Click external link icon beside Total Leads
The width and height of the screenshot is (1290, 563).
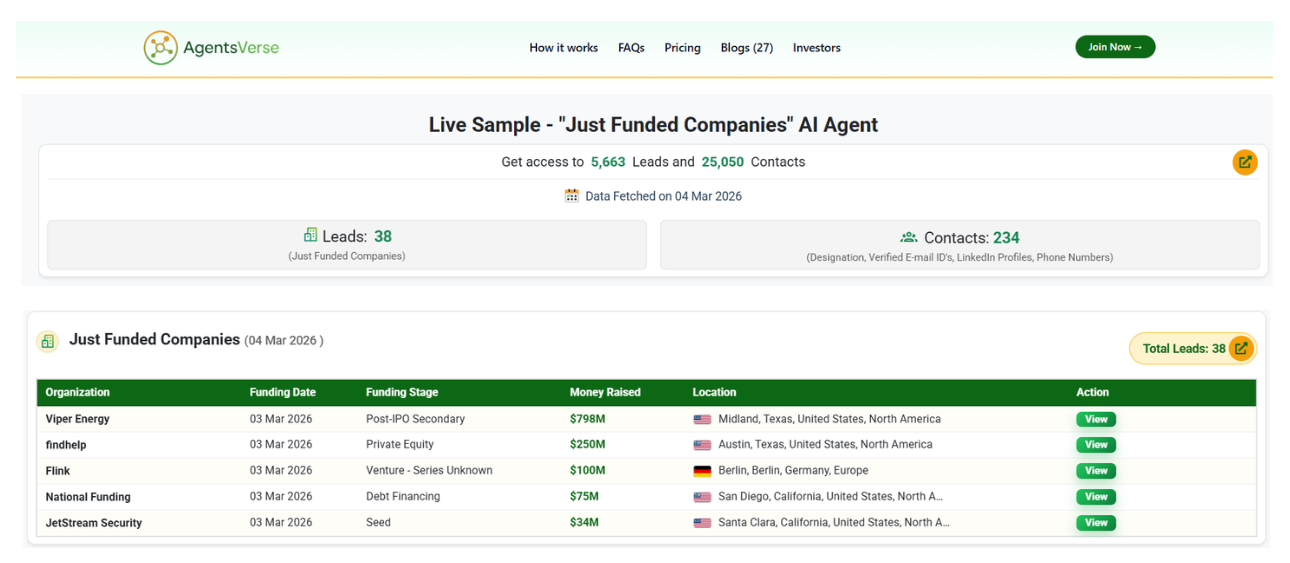click(1241, 349)
